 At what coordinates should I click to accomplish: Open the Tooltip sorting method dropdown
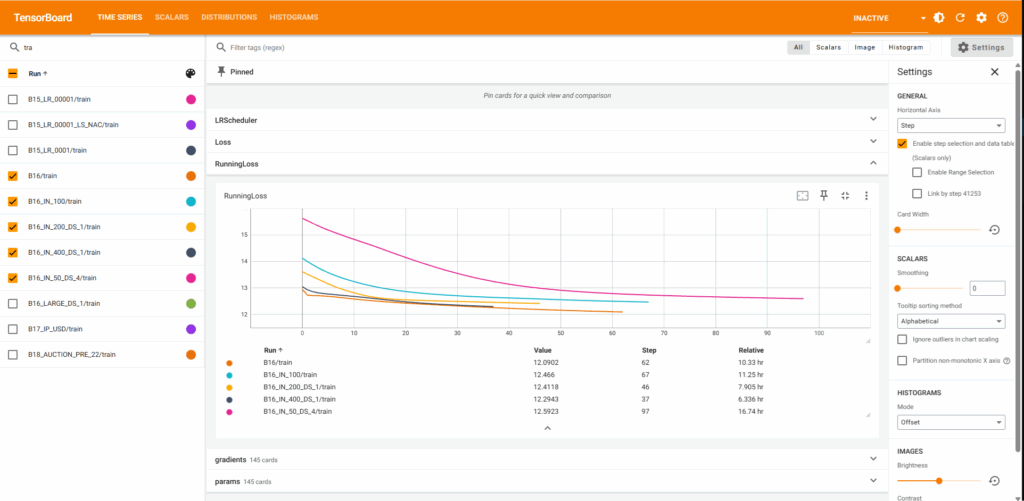pos(950,321)
